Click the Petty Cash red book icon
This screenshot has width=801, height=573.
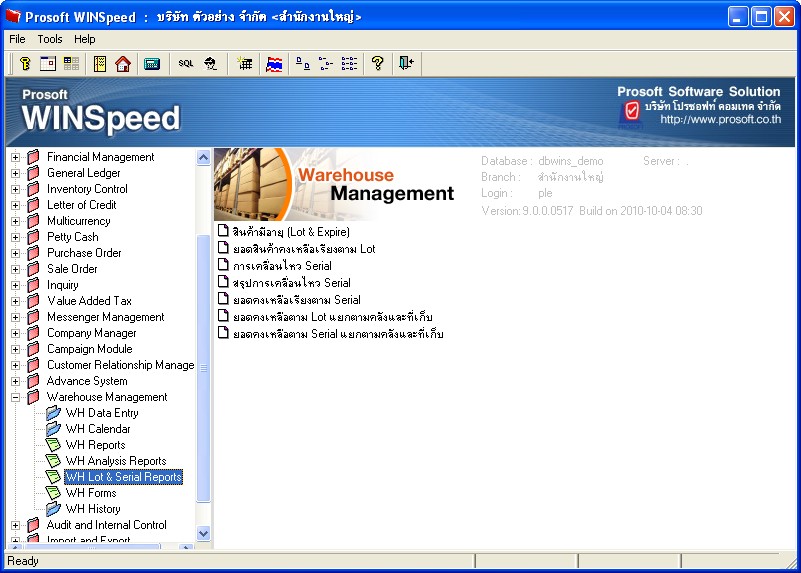click(33, 237)
